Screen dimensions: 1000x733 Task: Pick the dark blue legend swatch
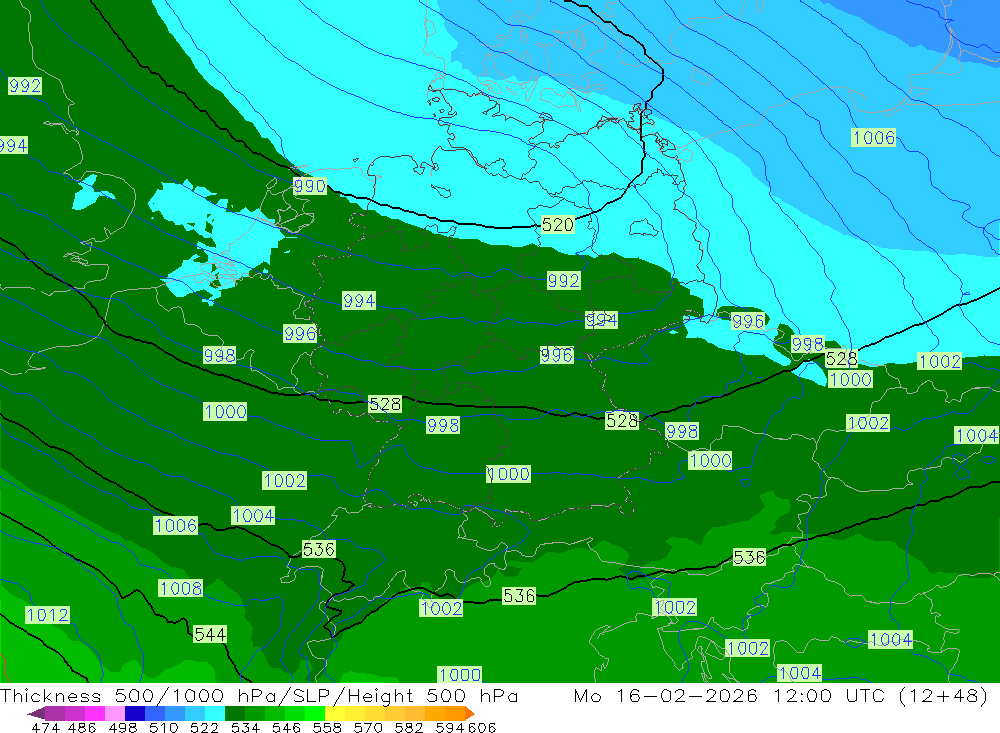click(x=135, y=713)
